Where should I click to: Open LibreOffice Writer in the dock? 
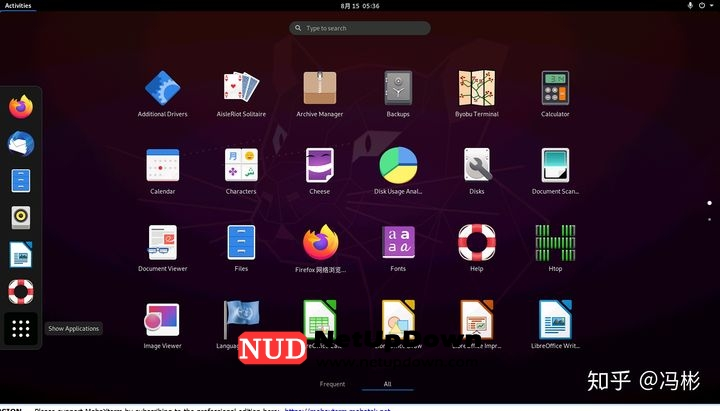click(x=21, y=254)
